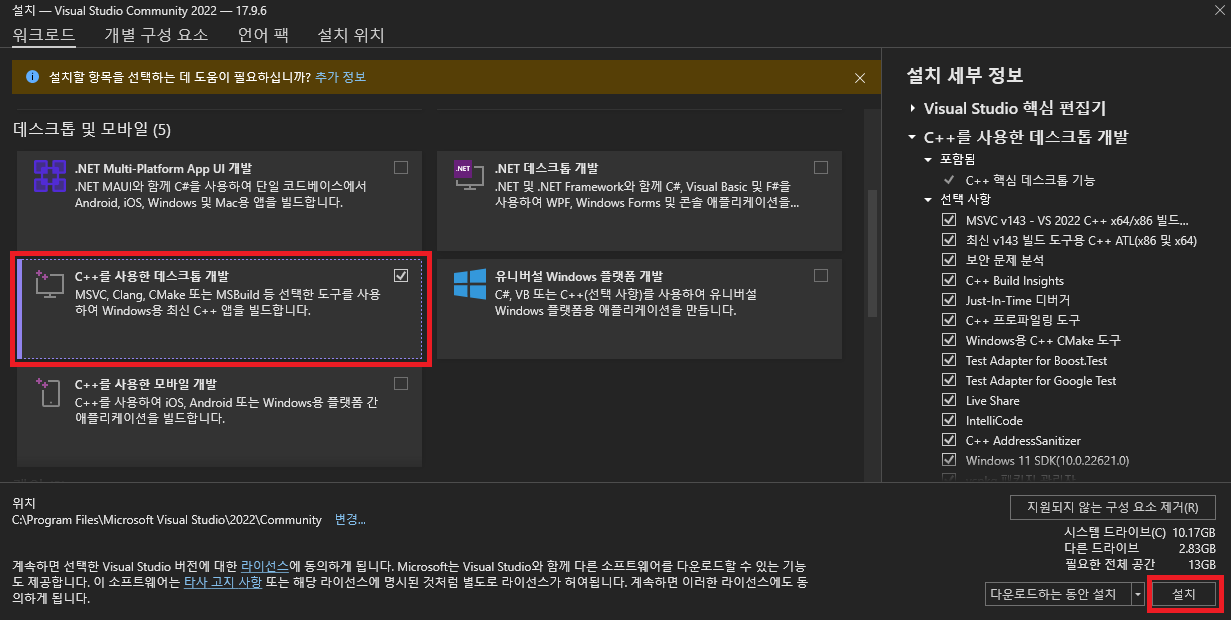This screenshot has width=1231, height=620.
Task: Click the .NET MAUI workload icon
Action: (49, 177)
